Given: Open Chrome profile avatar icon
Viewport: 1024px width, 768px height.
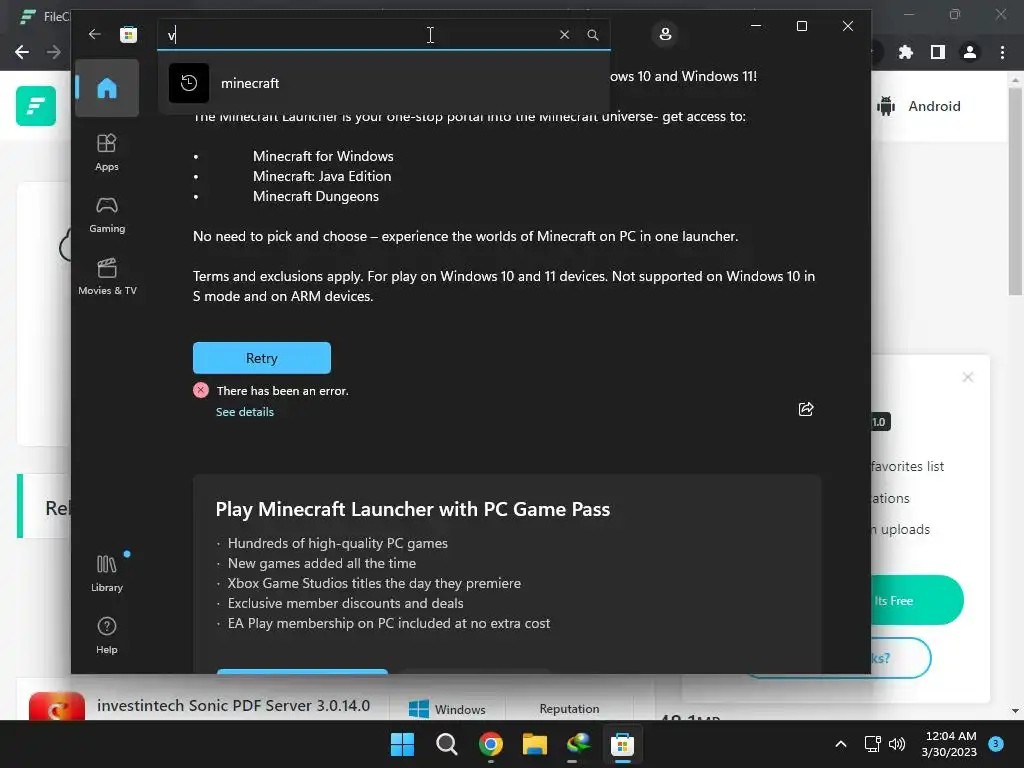Looking at the screenshot, I should point(970,52).
